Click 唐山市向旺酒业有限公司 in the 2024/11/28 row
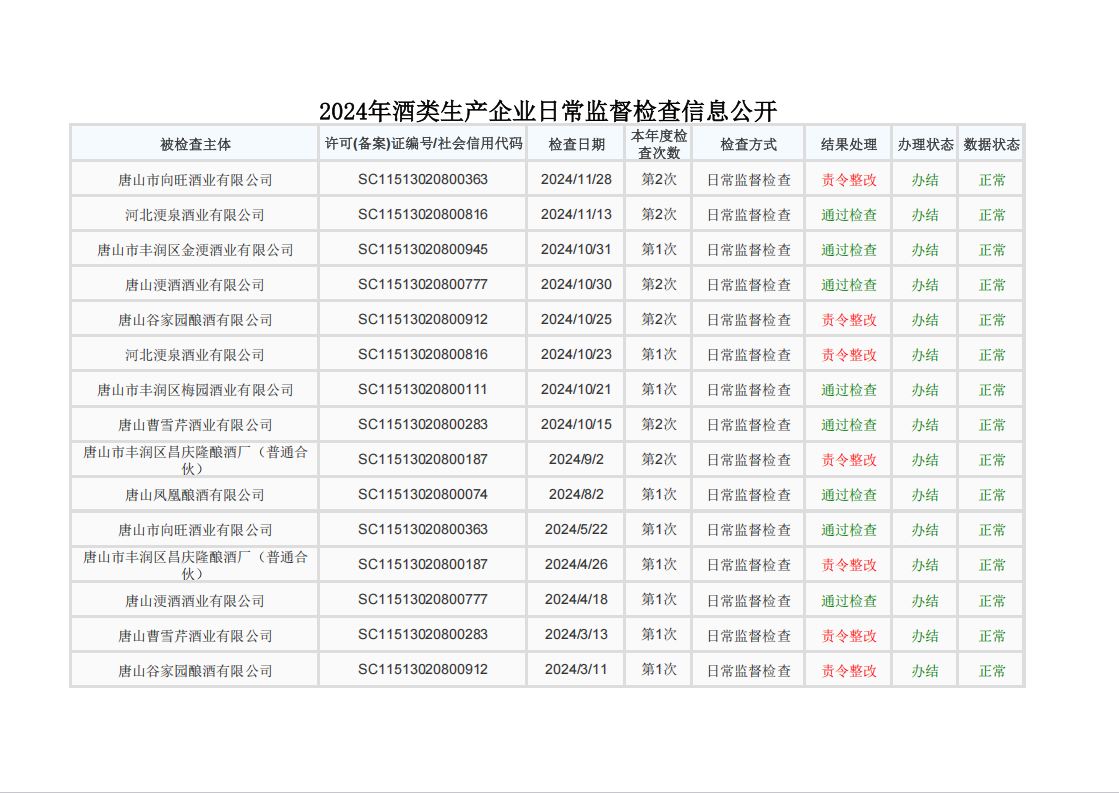 pyautogui.click(x=195, y=180)
